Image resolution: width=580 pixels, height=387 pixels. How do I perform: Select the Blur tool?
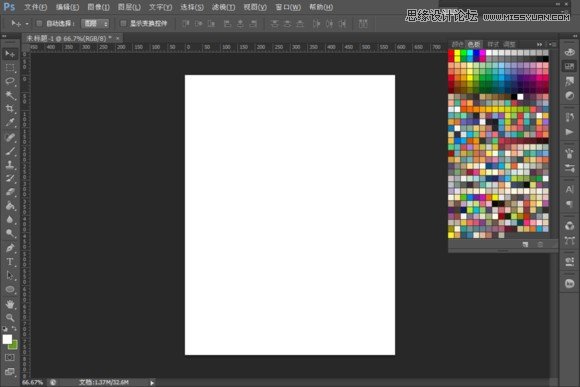10,220
